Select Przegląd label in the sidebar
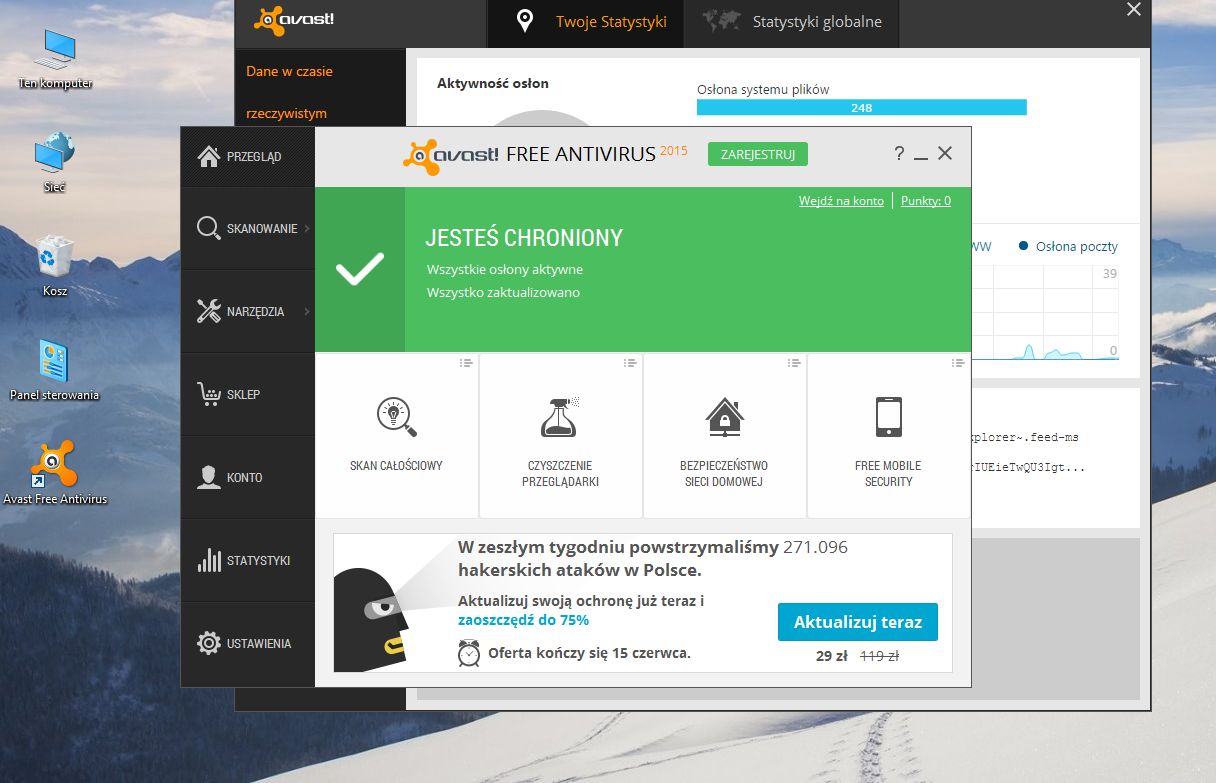The height and width of the screenshot is (783, 1216). pyautogui.click(x=254, y=157)
